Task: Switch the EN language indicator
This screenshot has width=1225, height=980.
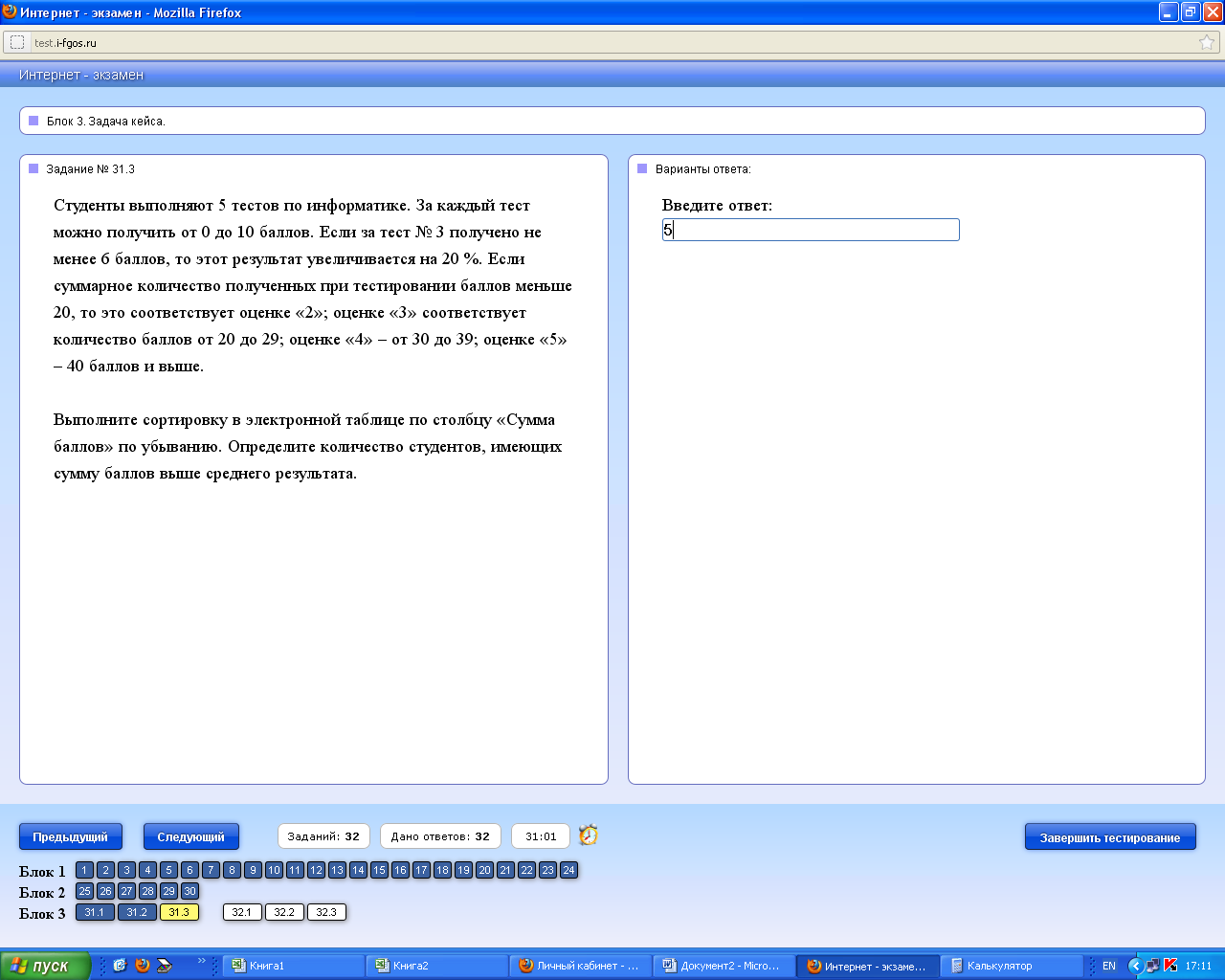Action: (x=1109, y=966)
